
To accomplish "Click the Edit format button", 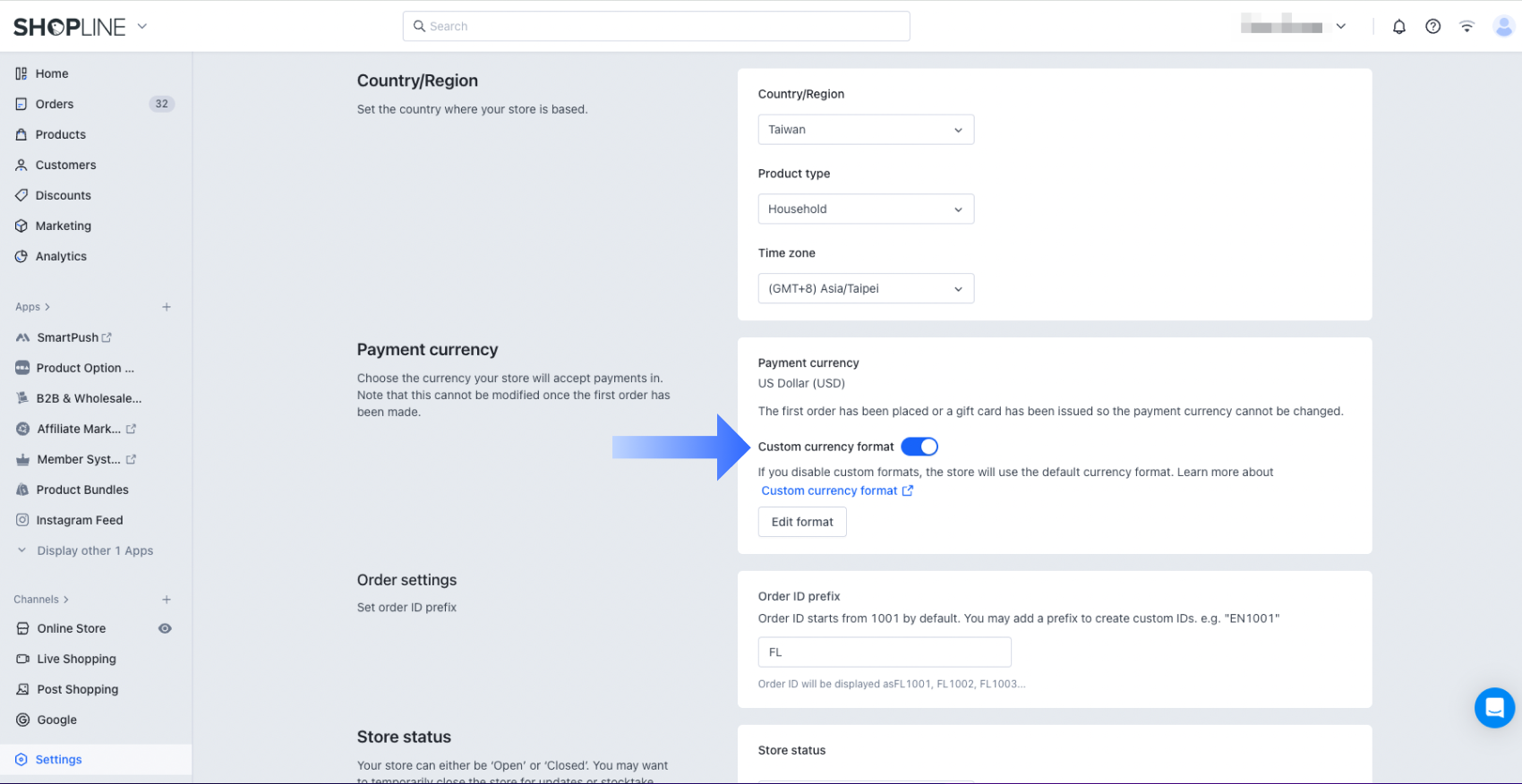I will click(x=802, y=522).
